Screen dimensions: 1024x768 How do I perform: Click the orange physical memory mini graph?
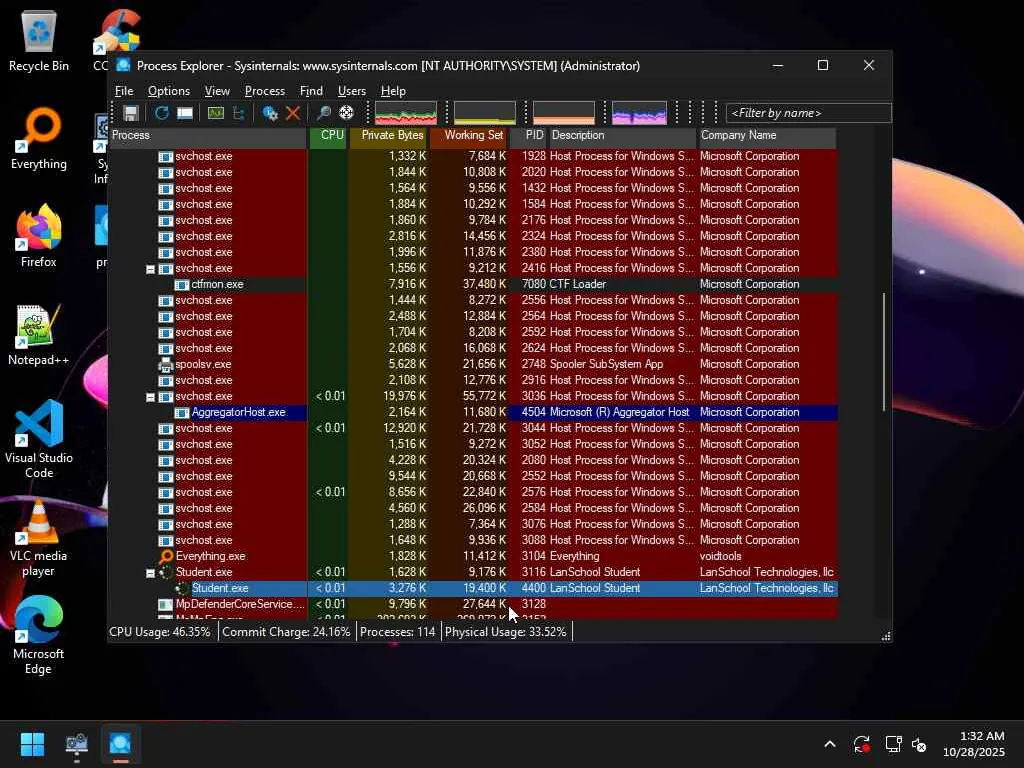click(564, 113)
